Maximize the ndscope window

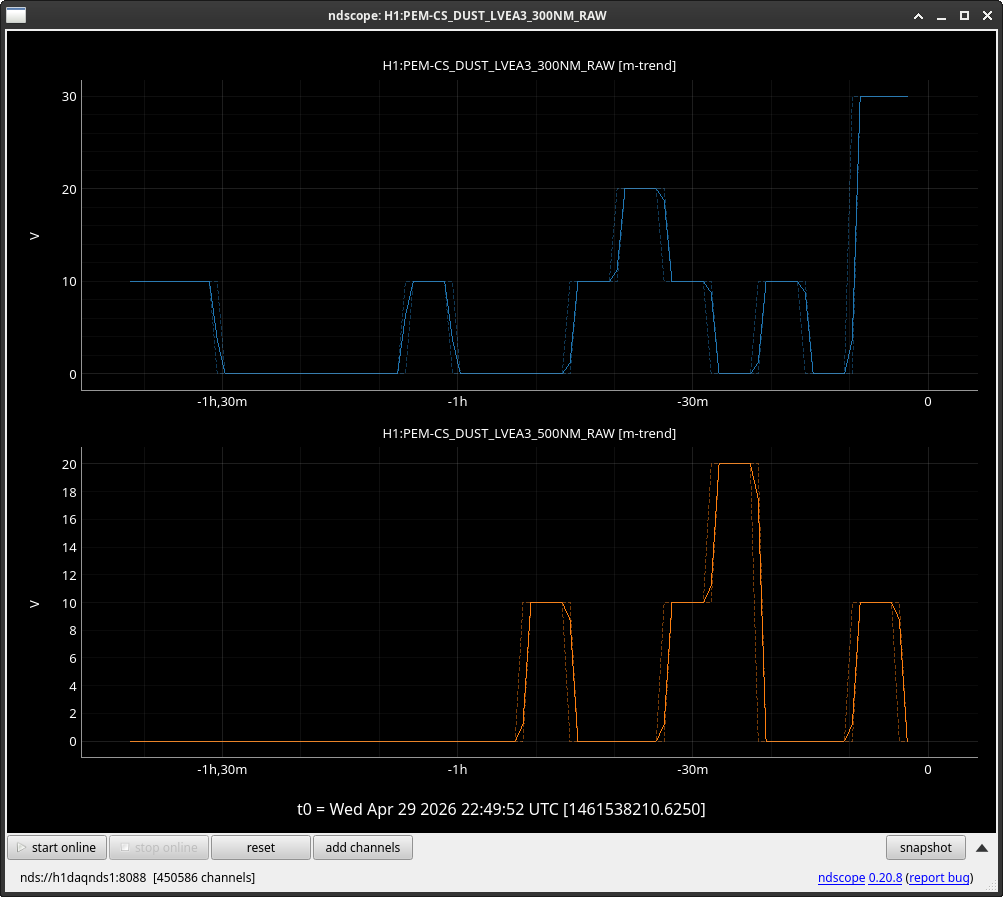coord(964,16)
